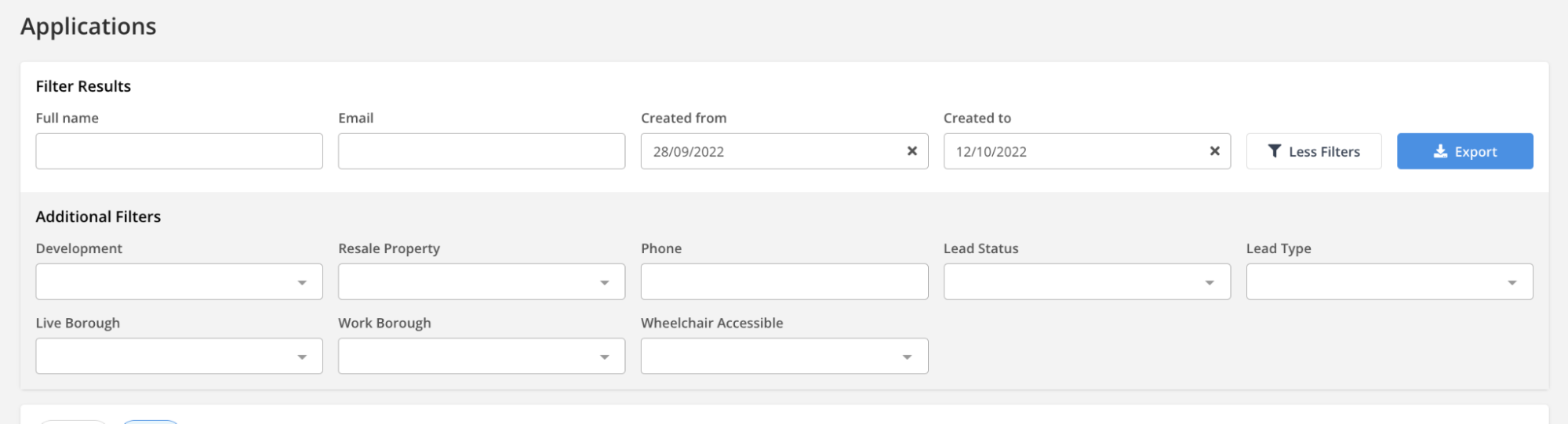
Task: Open the Created from date field
Action: click(x=769, y=151)
